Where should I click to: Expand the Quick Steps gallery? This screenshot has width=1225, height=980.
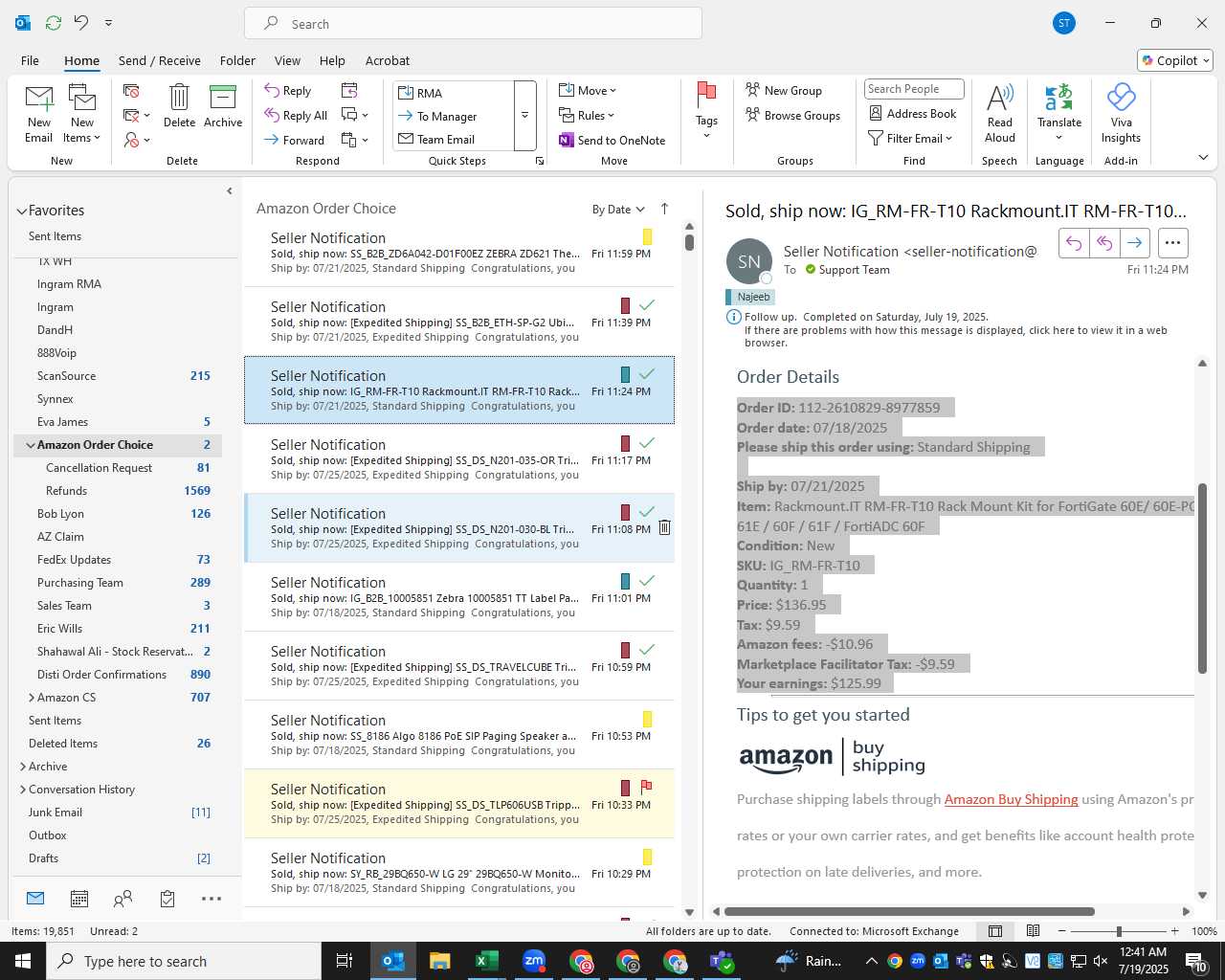[524, 116]
